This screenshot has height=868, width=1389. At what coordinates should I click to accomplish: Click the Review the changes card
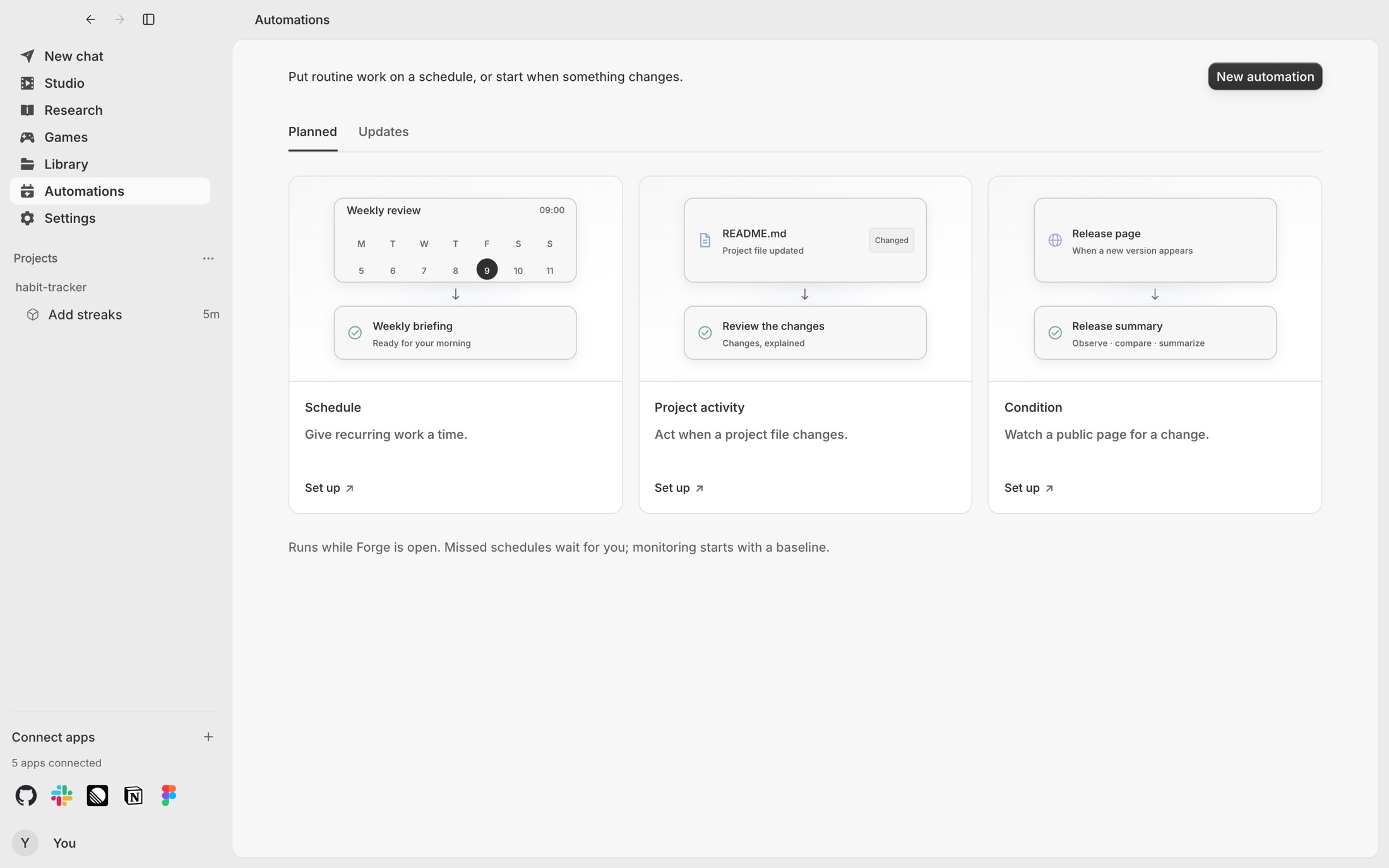coord(805,333)
